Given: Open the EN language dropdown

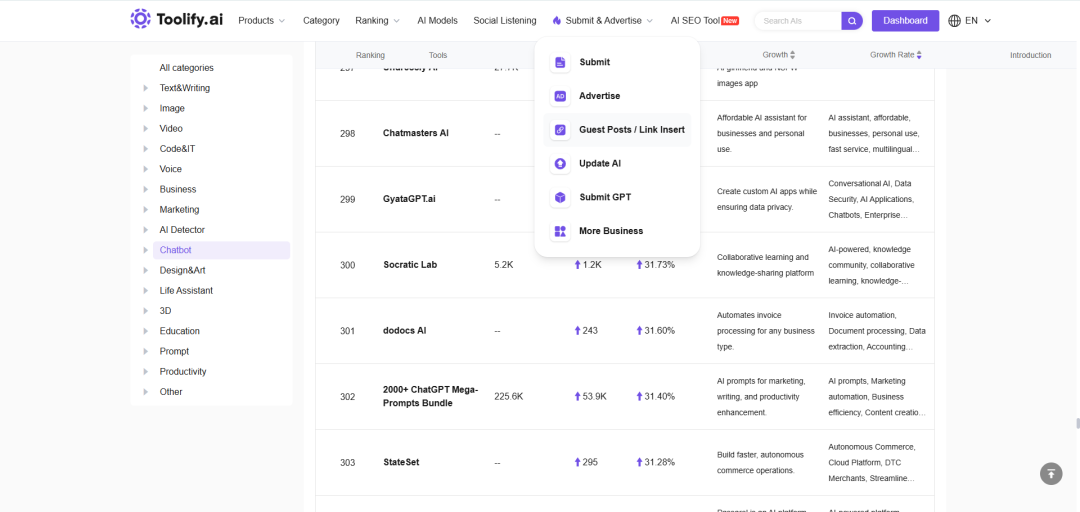Looking at the screenshot, I should (977, 21).
